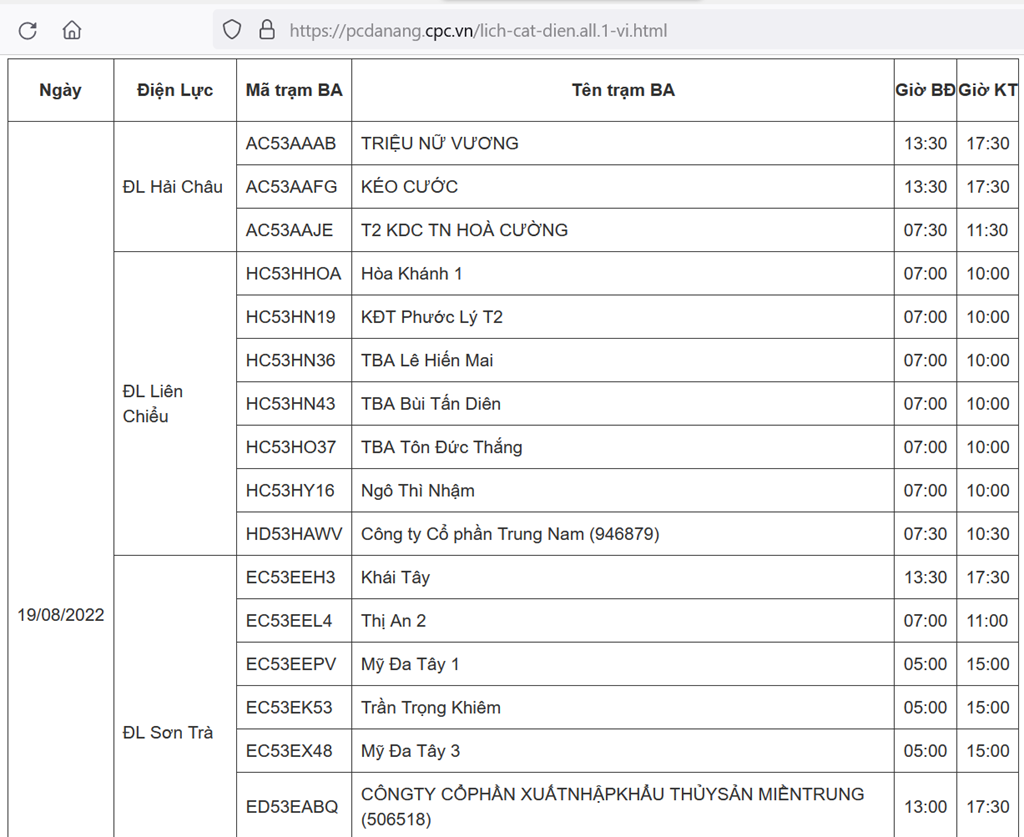This screenshot has width=1024, height=837.
Task: Select station code AC53AAJE
Action: [289, 230]
